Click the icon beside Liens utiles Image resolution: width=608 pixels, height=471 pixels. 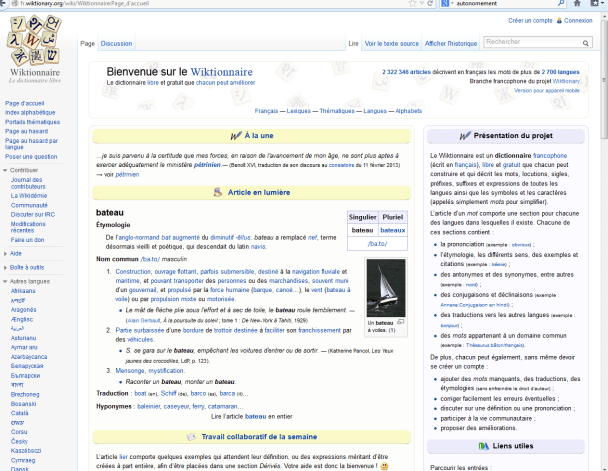(484, 446)
